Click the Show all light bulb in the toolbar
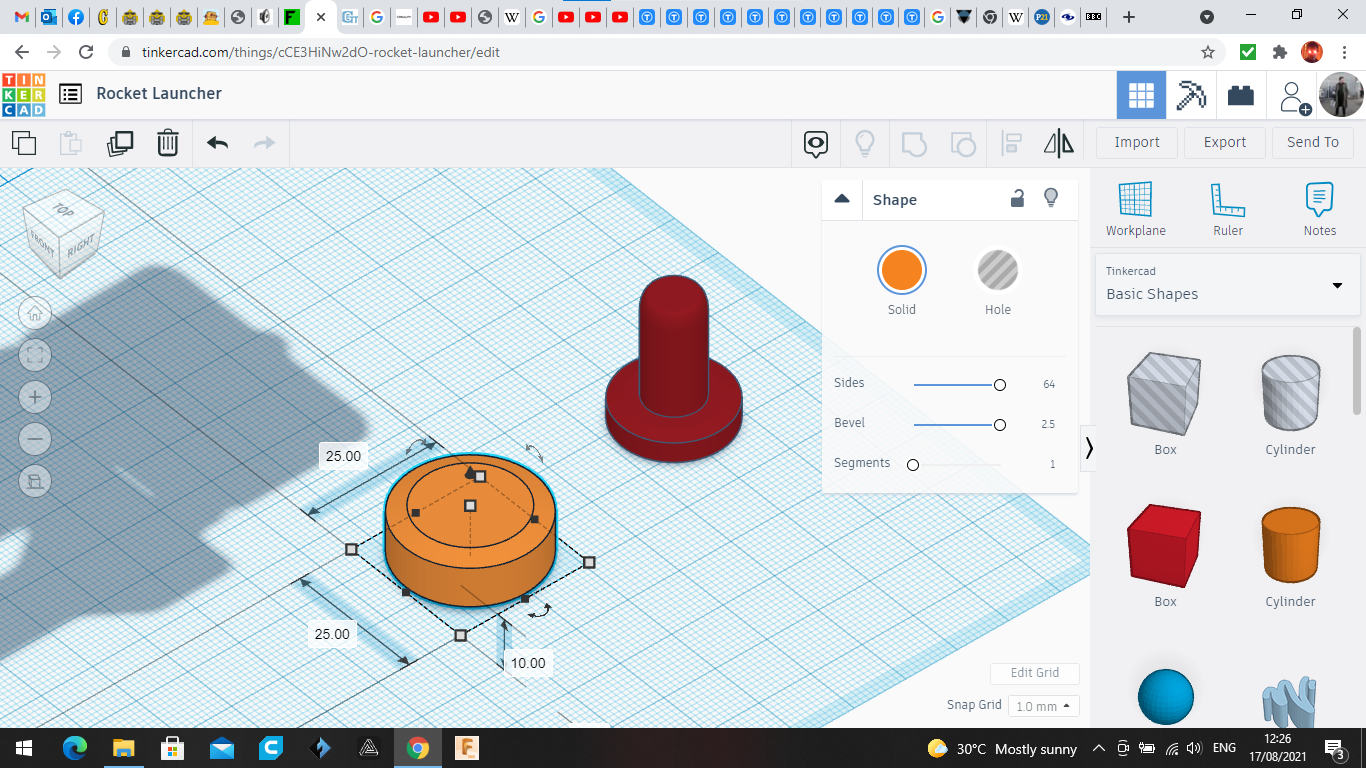Image resolution: width=1366 pixels, height=768 pixels. coord(865,144)
